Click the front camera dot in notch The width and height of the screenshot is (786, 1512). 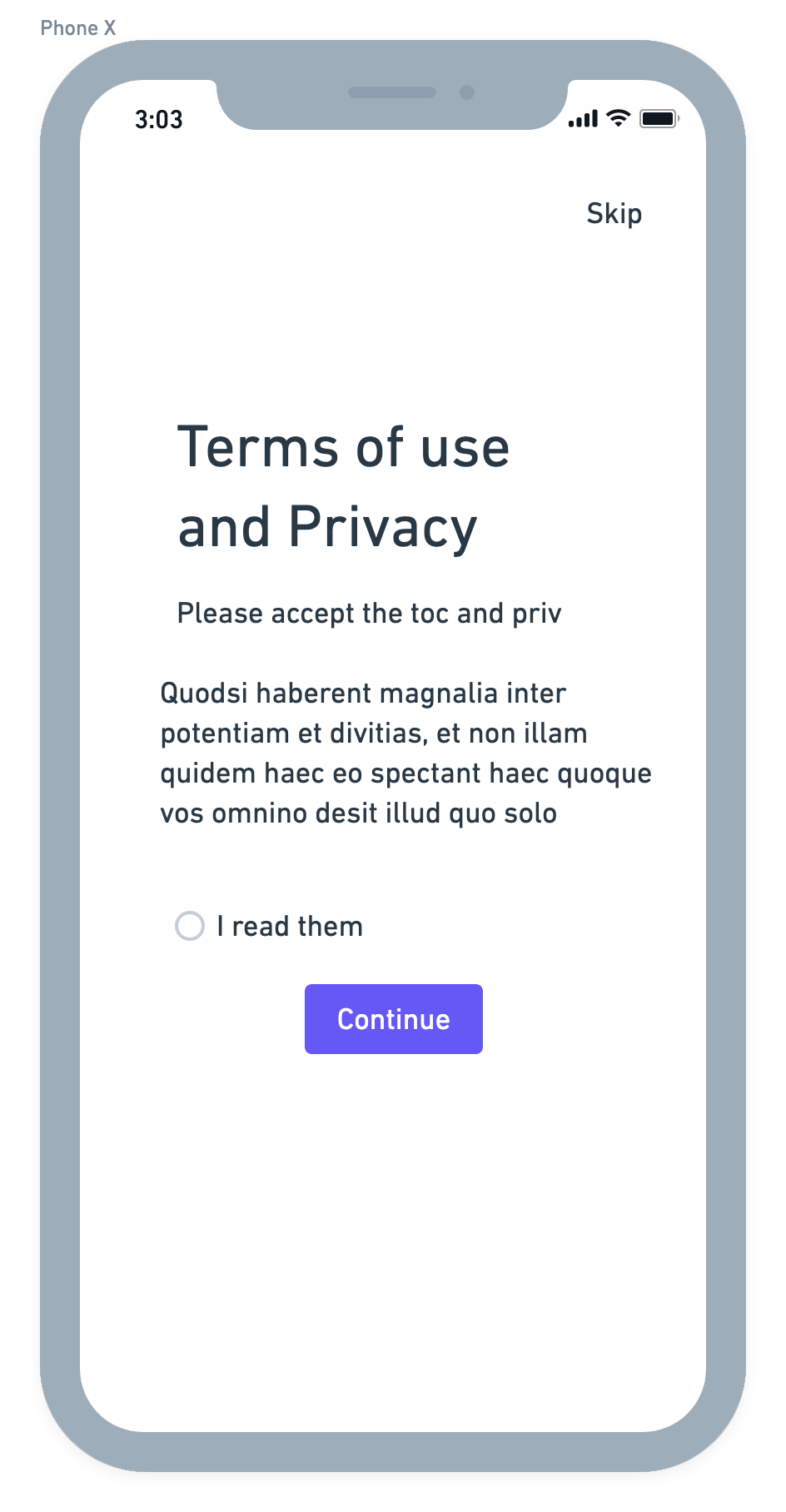467,92
